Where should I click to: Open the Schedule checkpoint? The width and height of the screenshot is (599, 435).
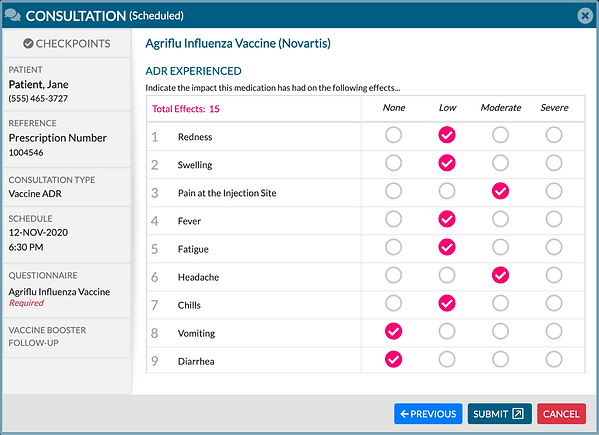click(x=67, y=235)
